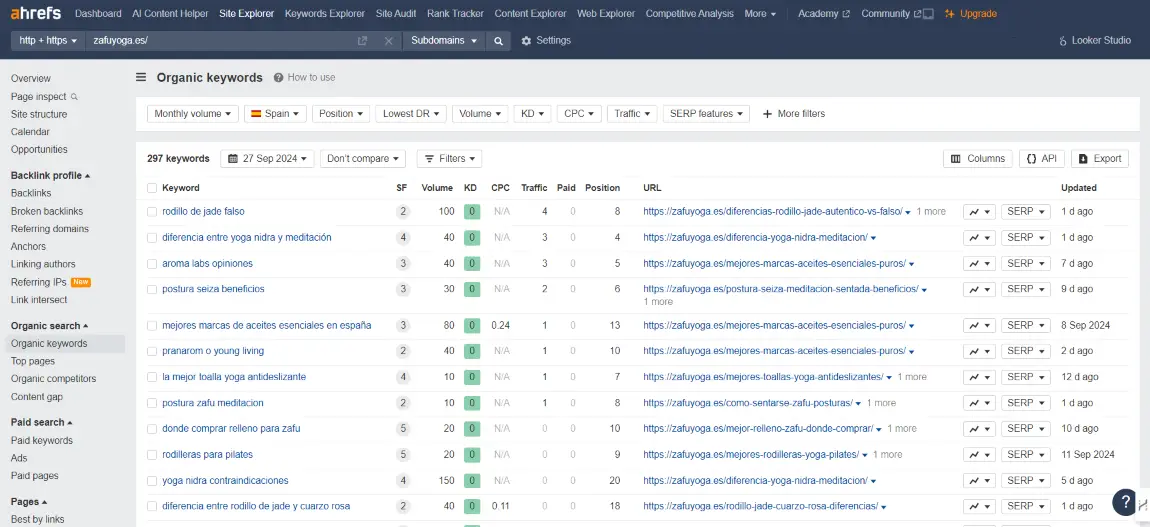Go to Backlinks in the sidebar
Screen dimensions: 1150x527
31,193
